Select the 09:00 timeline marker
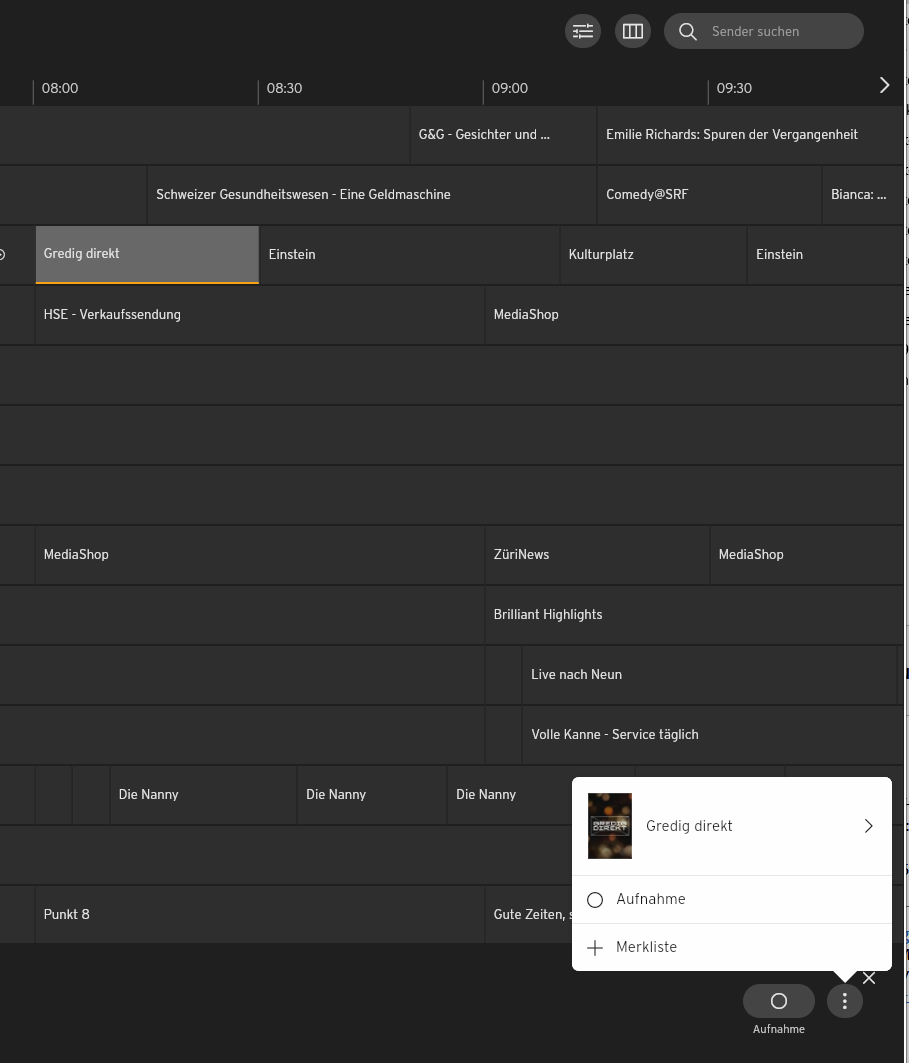 point(509,88)
